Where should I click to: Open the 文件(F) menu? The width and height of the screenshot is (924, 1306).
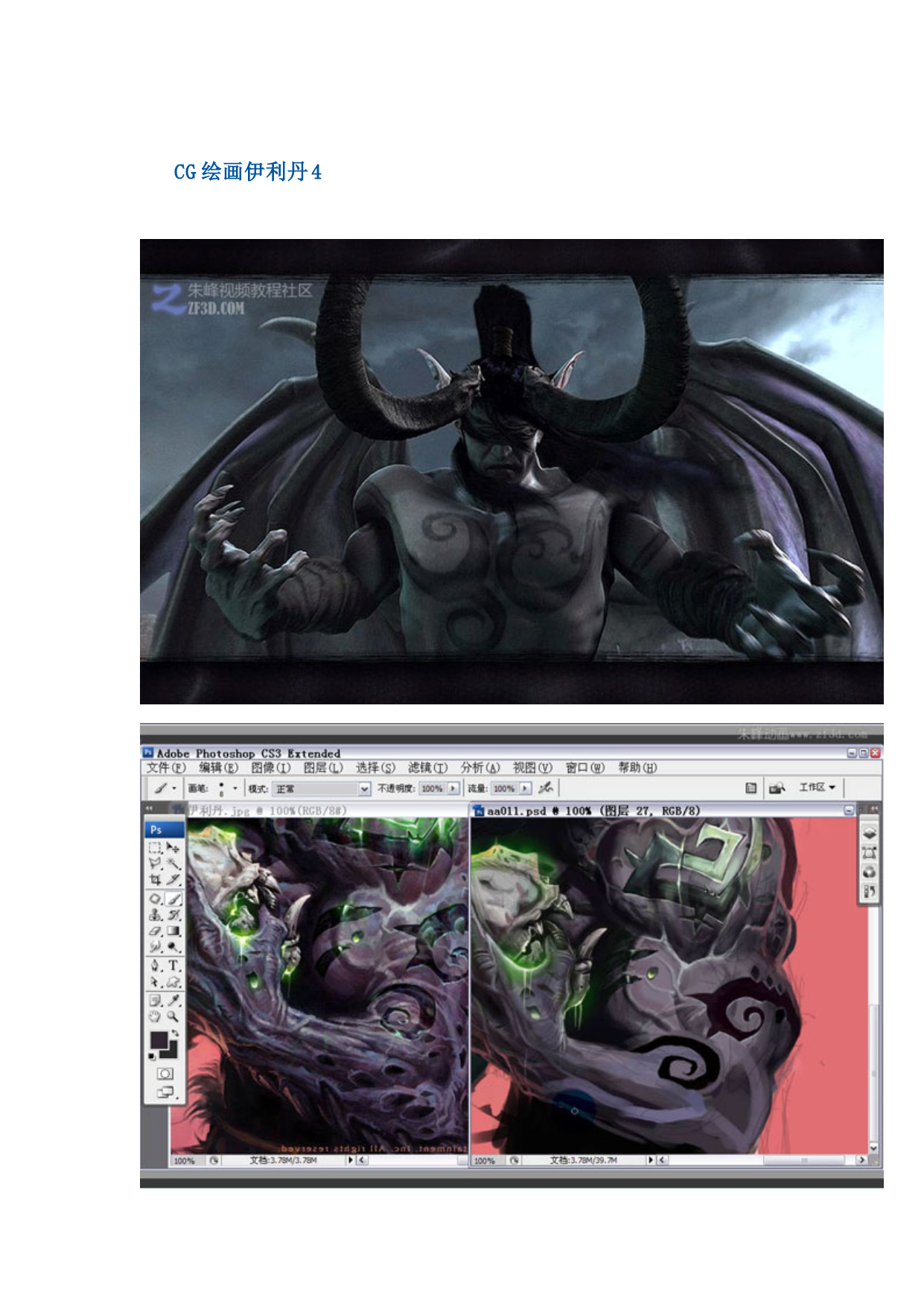(166, 768)
